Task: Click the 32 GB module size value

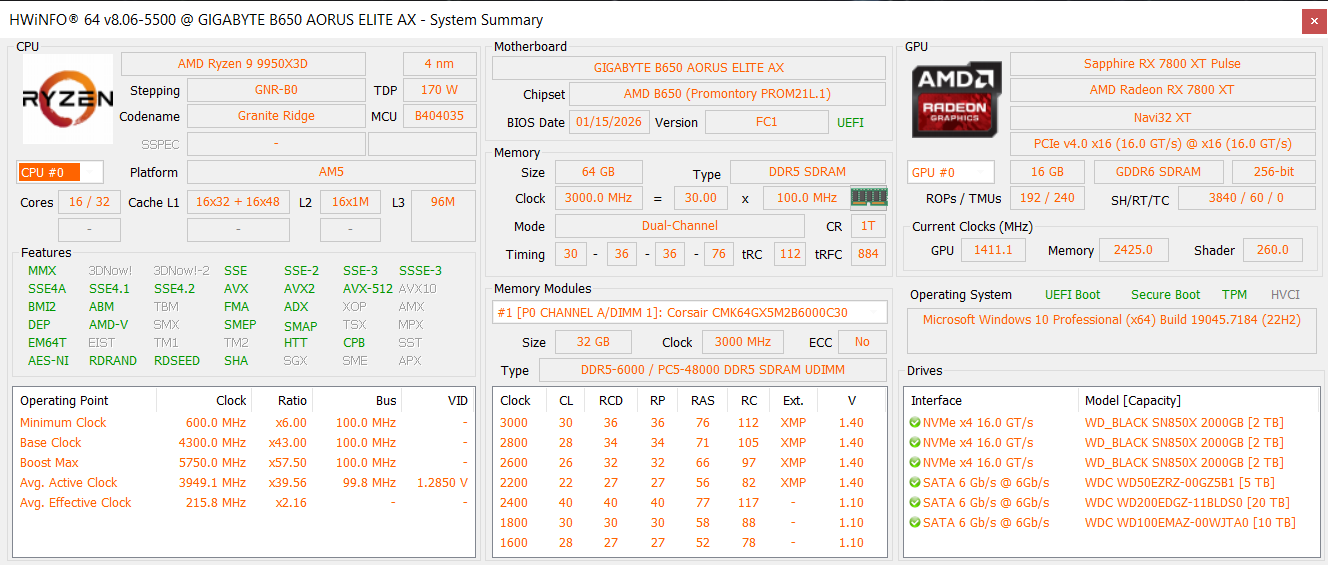Action: (x=595, y=342)
